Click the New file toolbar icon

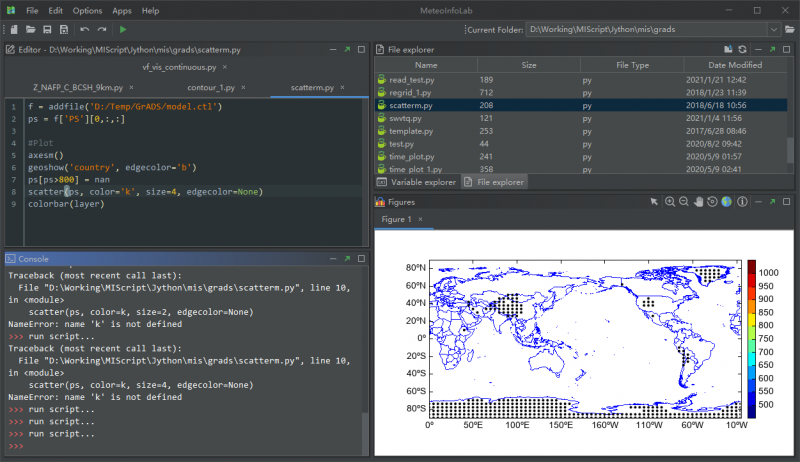point(13,30)
